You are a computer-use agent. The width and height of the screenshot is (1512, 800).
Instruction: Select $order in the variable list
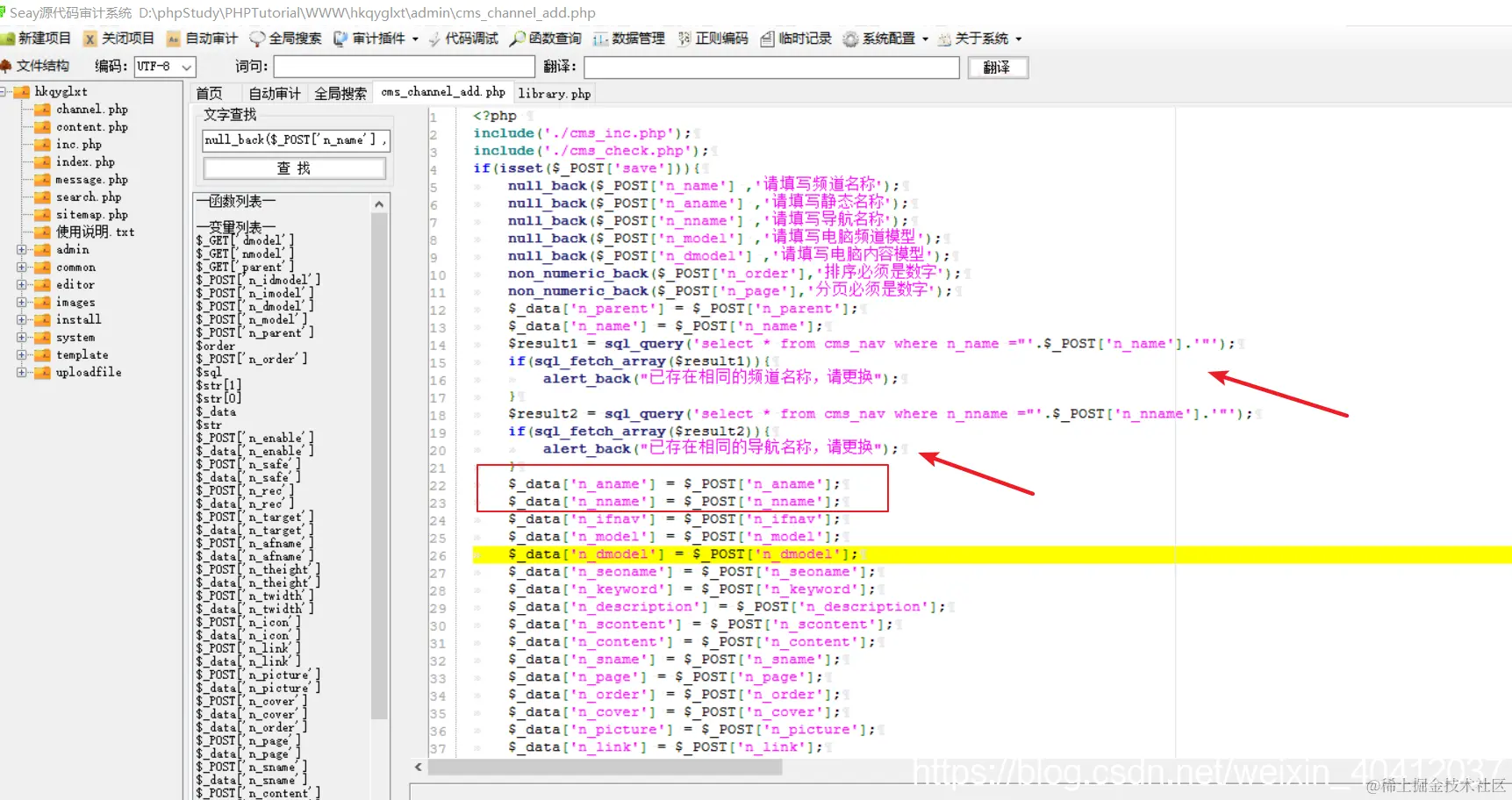coord(215,346)
